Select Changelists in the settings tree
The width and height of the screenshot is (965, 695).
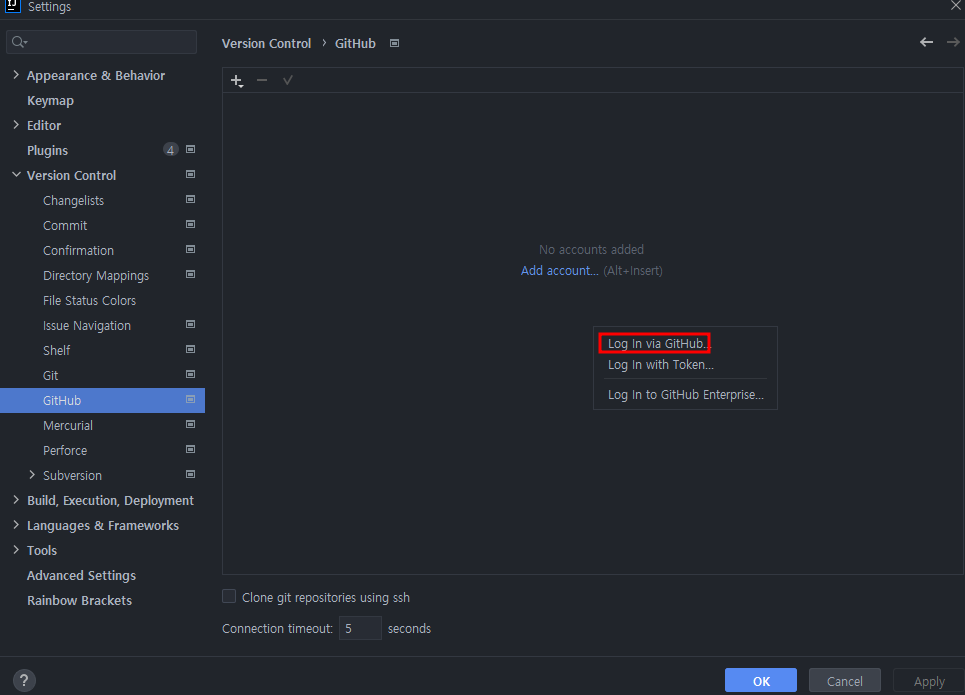tap(73, 201)
